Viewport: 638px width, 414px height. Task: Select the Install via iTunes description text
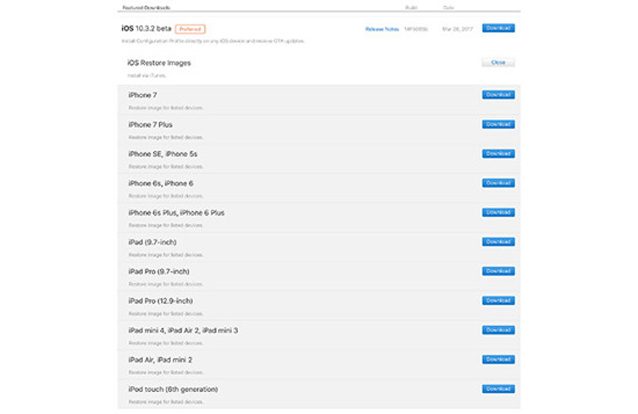point(147,76)
